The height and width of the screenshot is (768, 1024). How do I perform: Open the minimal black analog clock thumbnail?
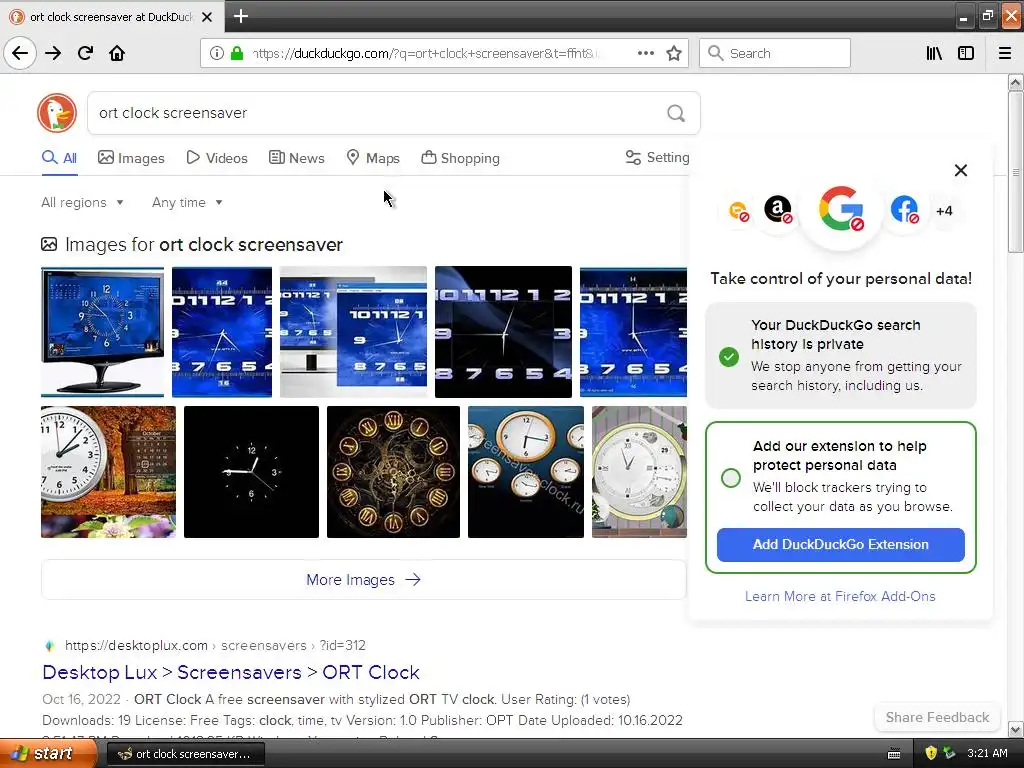[x=251, y=472]
